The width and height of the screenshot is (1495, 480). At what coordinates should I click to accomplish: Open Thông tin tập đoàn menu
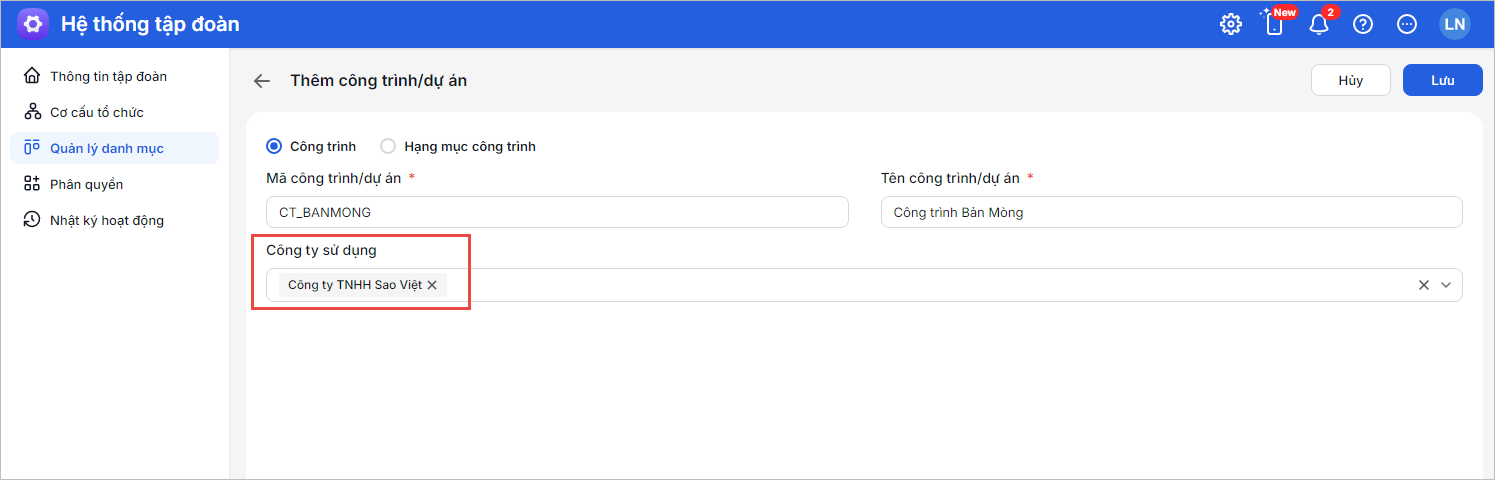pos(108,76)
